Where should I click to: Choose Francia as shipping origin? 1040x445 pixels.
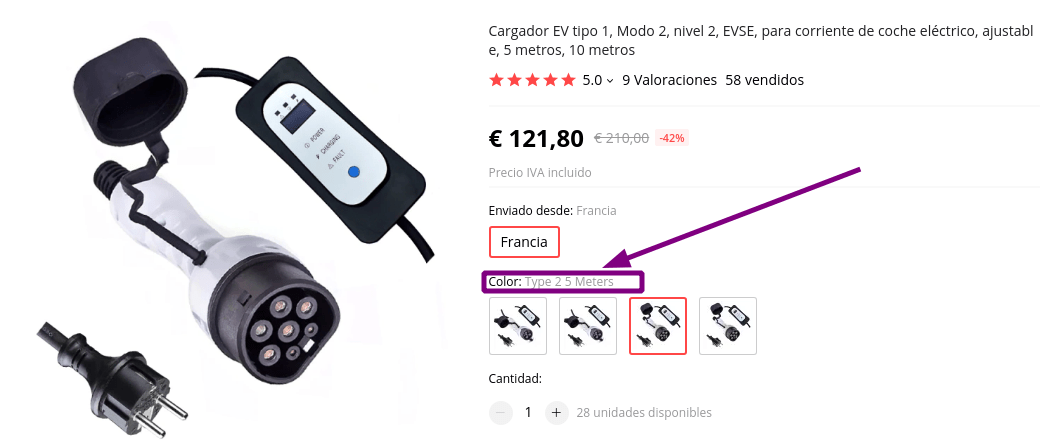[524, 242]
